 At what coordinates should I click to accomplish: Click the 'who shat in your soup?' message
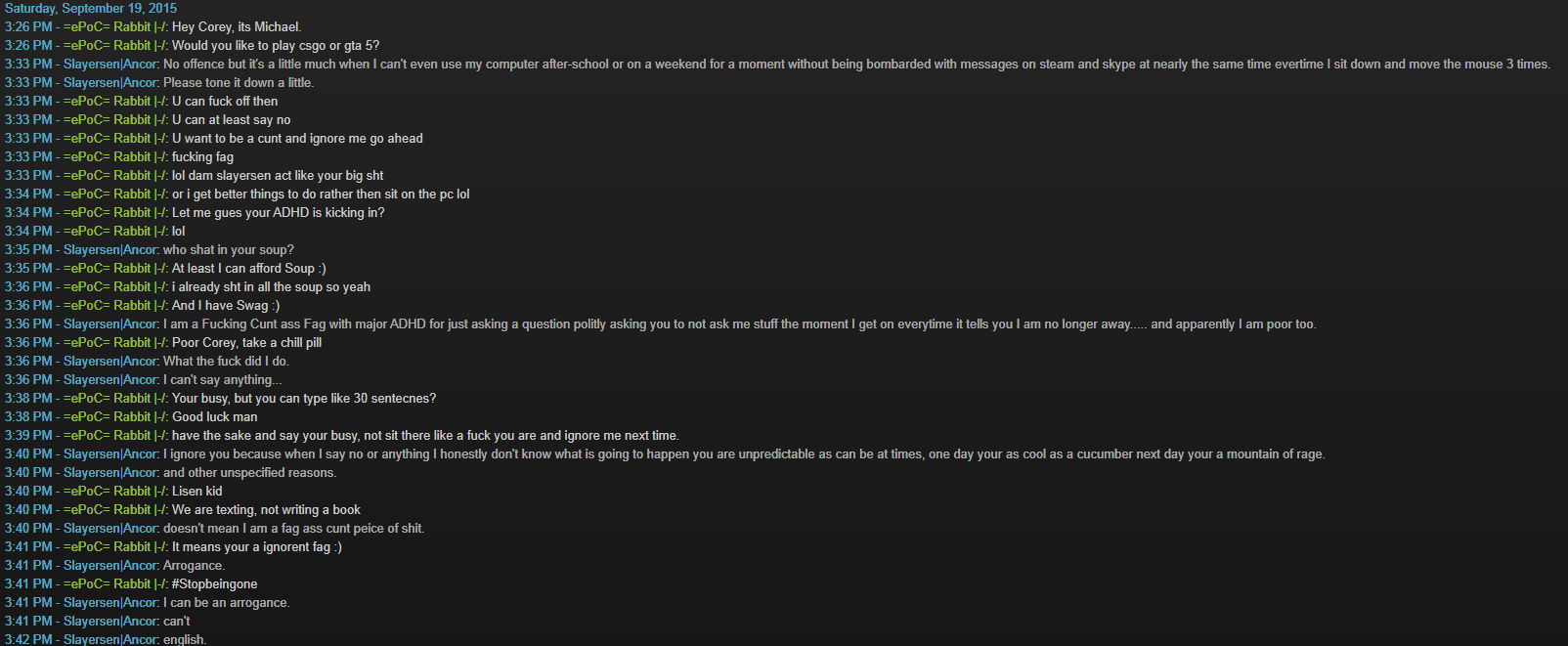pos(229,249)
